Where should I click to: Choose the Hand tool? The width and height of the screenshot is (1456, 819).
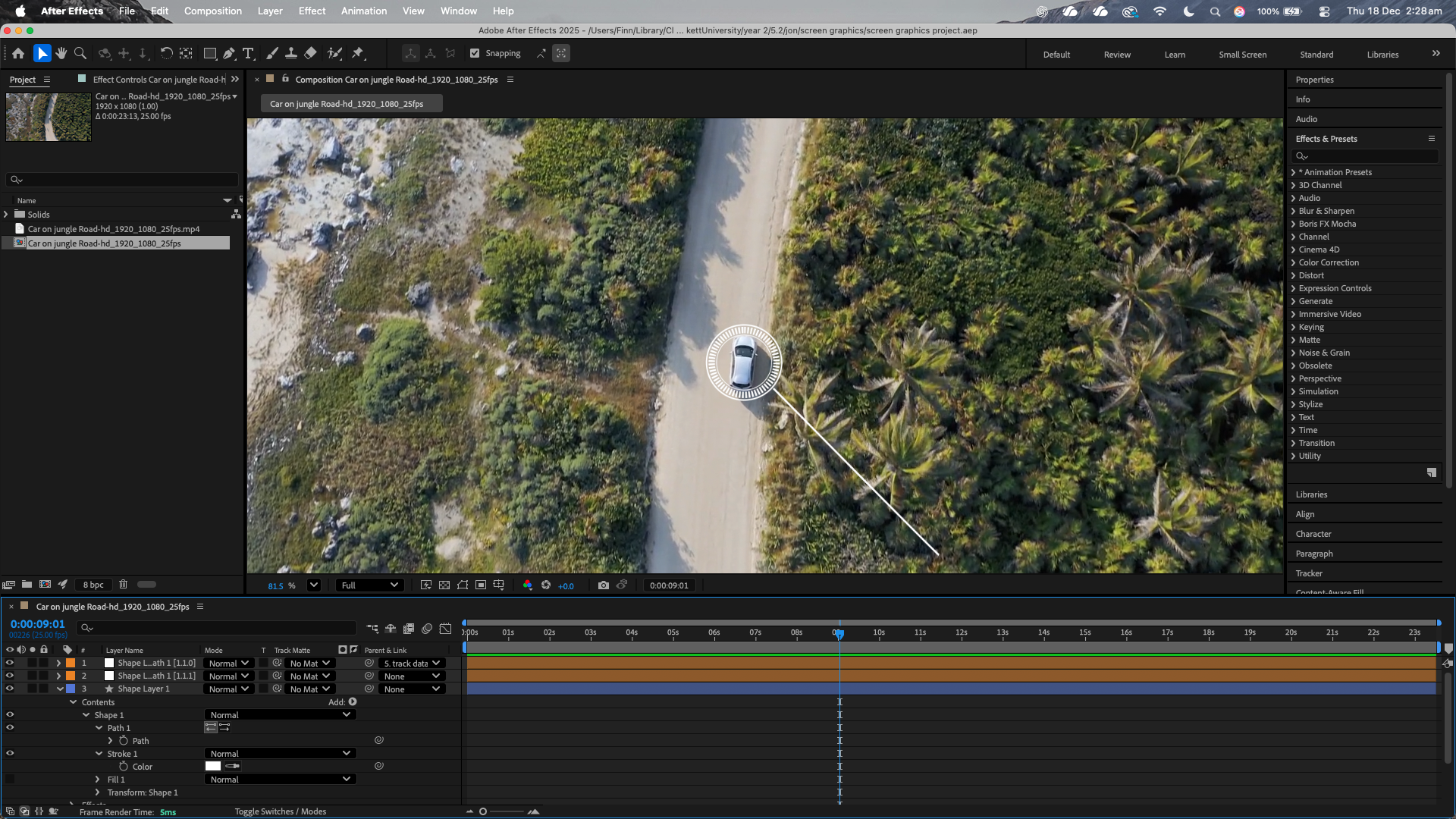click(x=61, y=54)
